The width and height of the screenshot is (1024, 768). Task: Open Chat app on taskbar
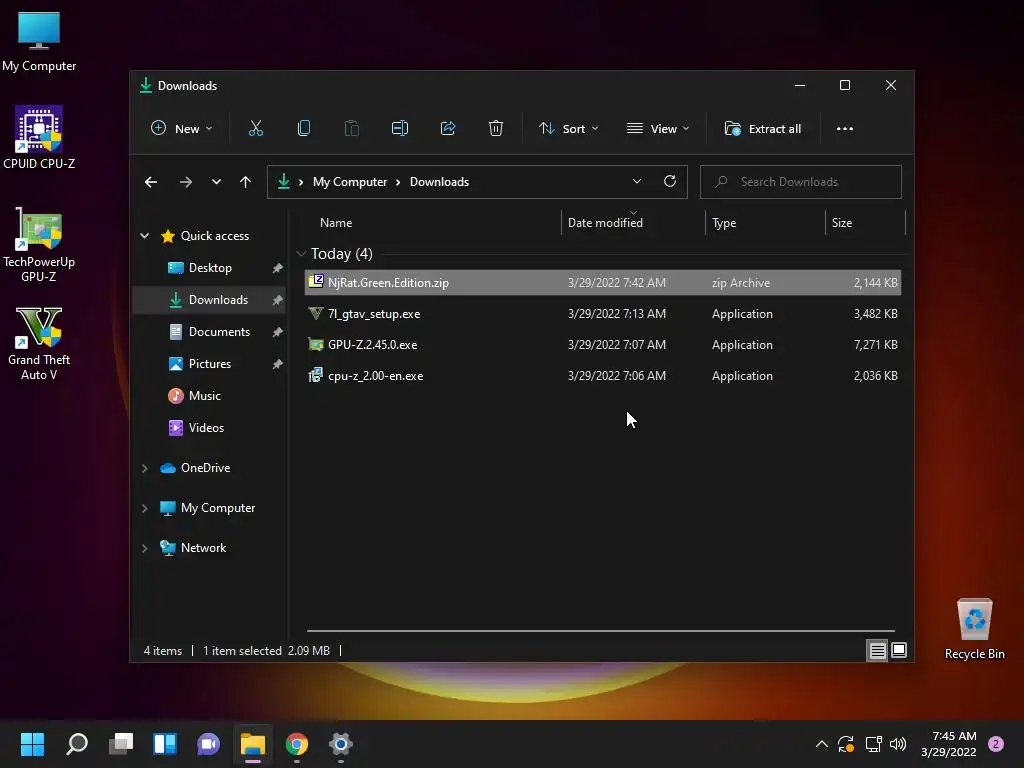click(208, 743)
